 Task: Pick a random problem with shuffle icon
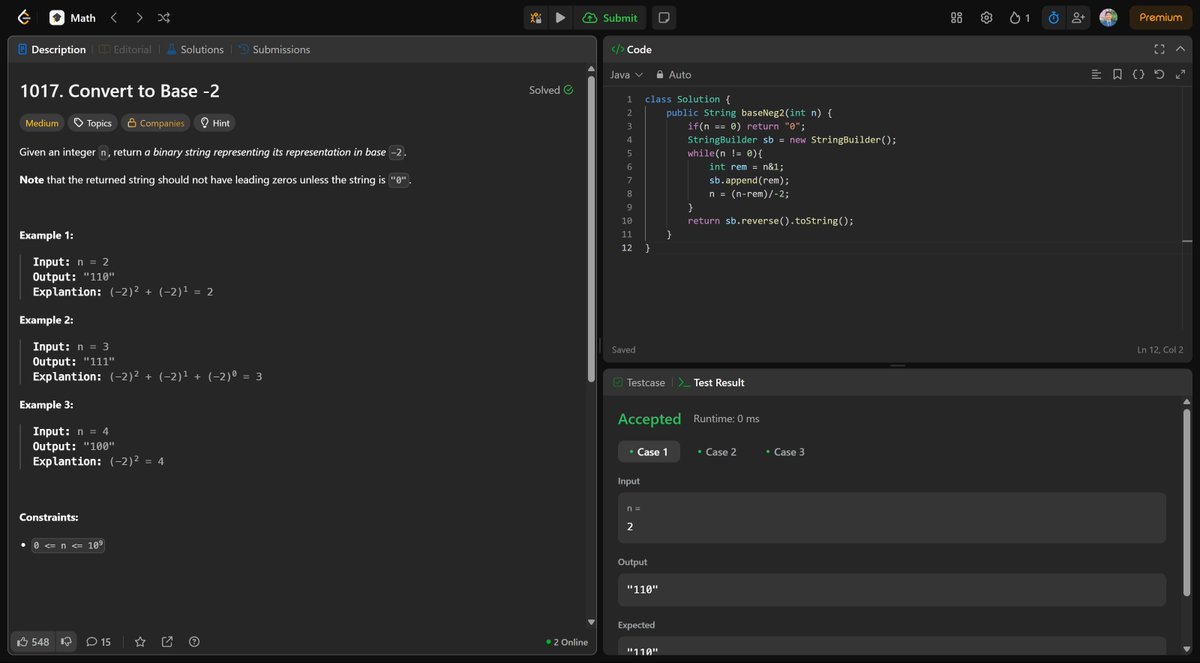click(x=164, y=17)
